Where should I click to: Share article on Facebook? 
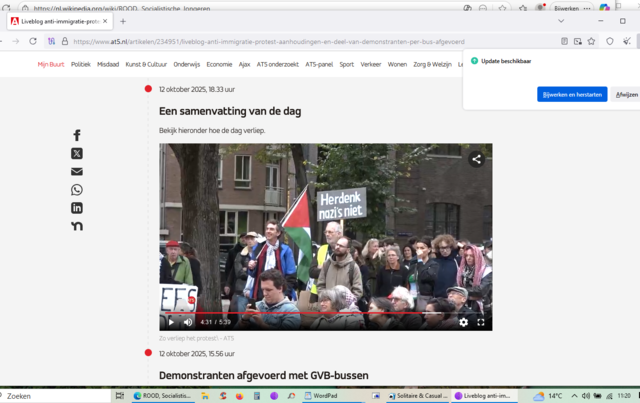pyautogui.click(x=77, y=135)
